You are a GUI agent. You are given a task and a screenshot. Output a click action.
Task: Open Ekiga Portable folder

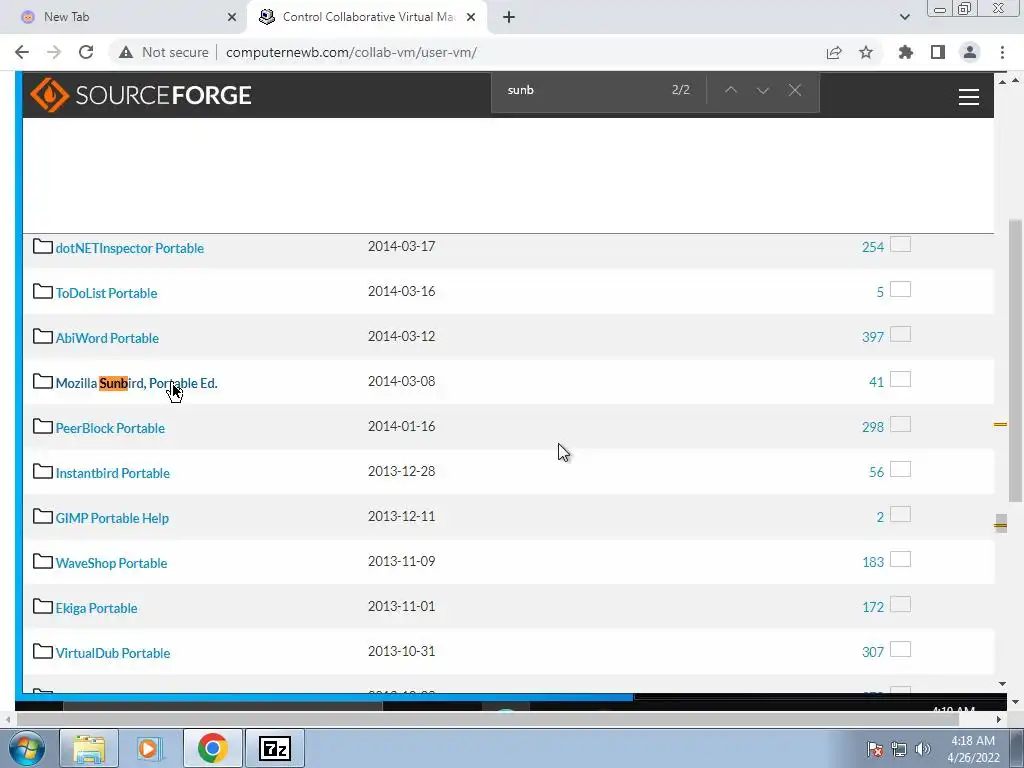96,609
